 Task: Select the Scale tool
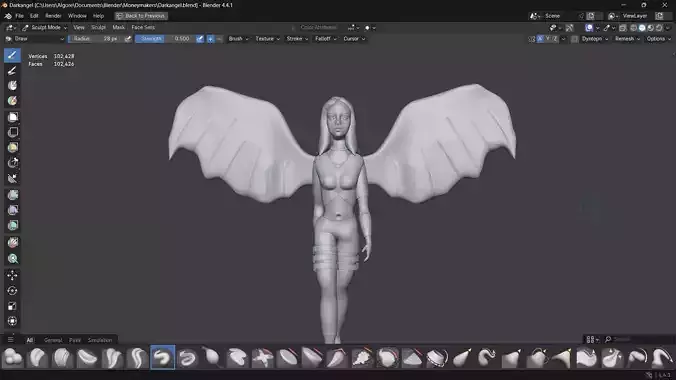pyautogui.click(x=12, y=306)
